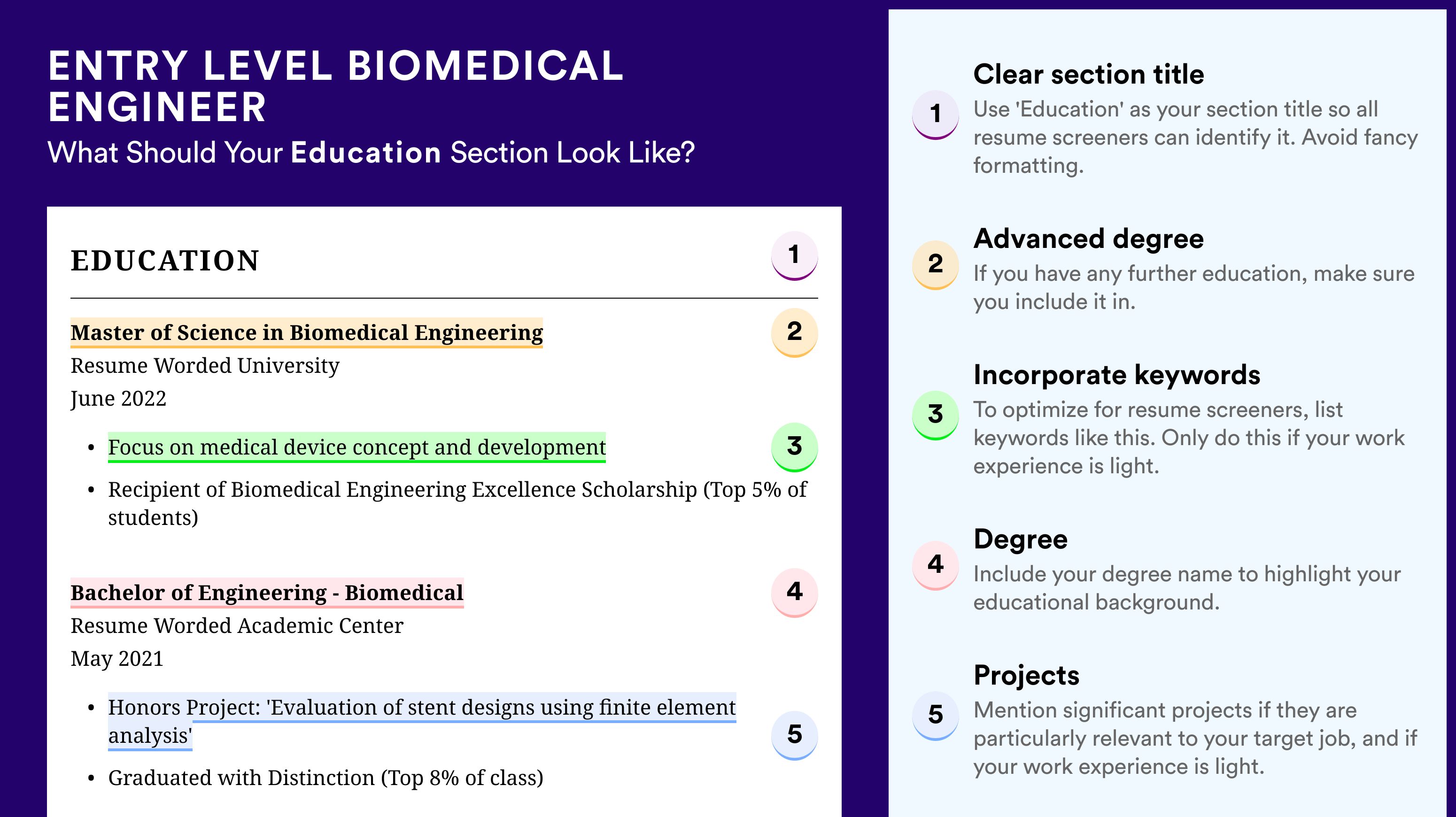The height and width of the screenshot is (817, 1456).
Task: Click badge 3 next to Incorporate keywords
Action: pyautogui.click(x=936, y=415)
